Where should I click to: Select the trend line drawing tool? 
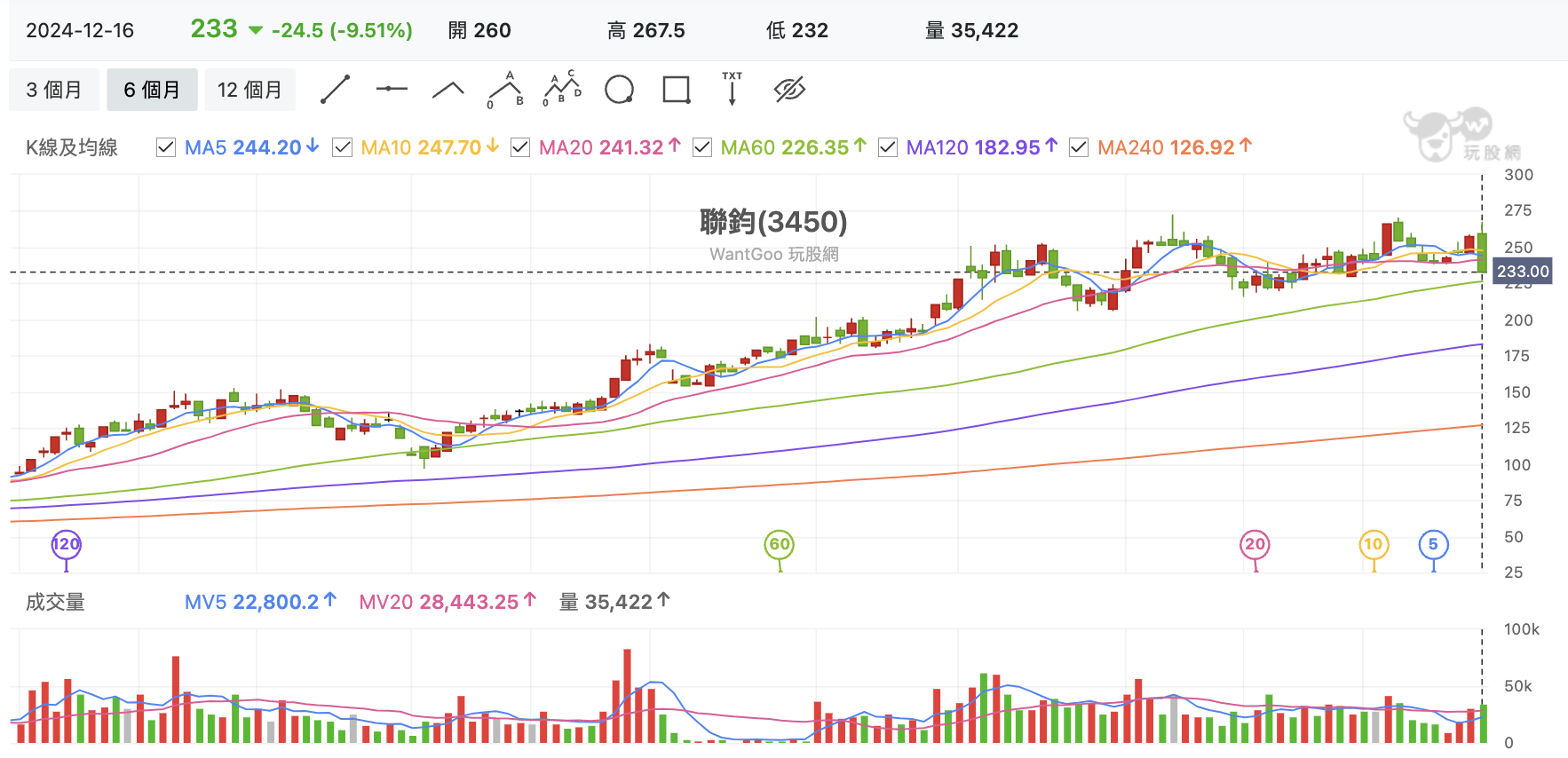[336, 90]
